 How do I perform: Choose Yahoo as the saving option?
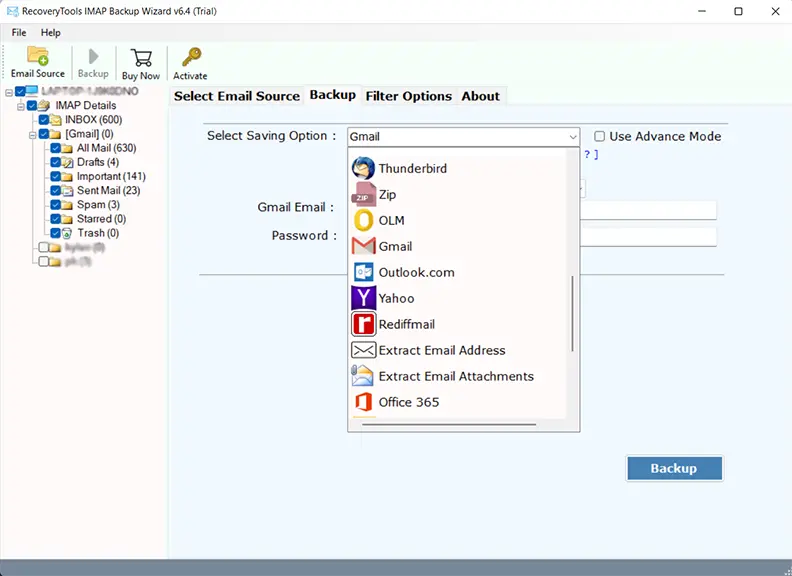click(396, 298)
